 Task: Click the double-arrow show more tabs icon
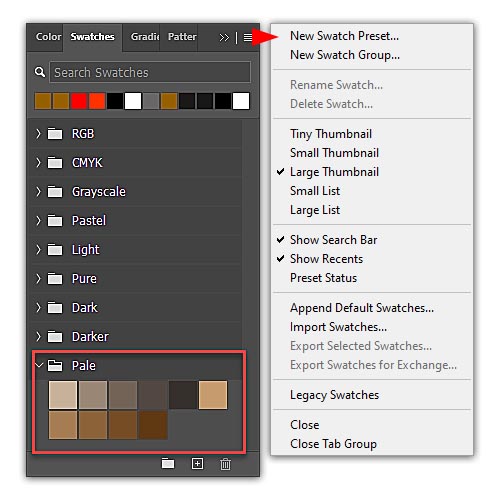click(x=224, y=38)
